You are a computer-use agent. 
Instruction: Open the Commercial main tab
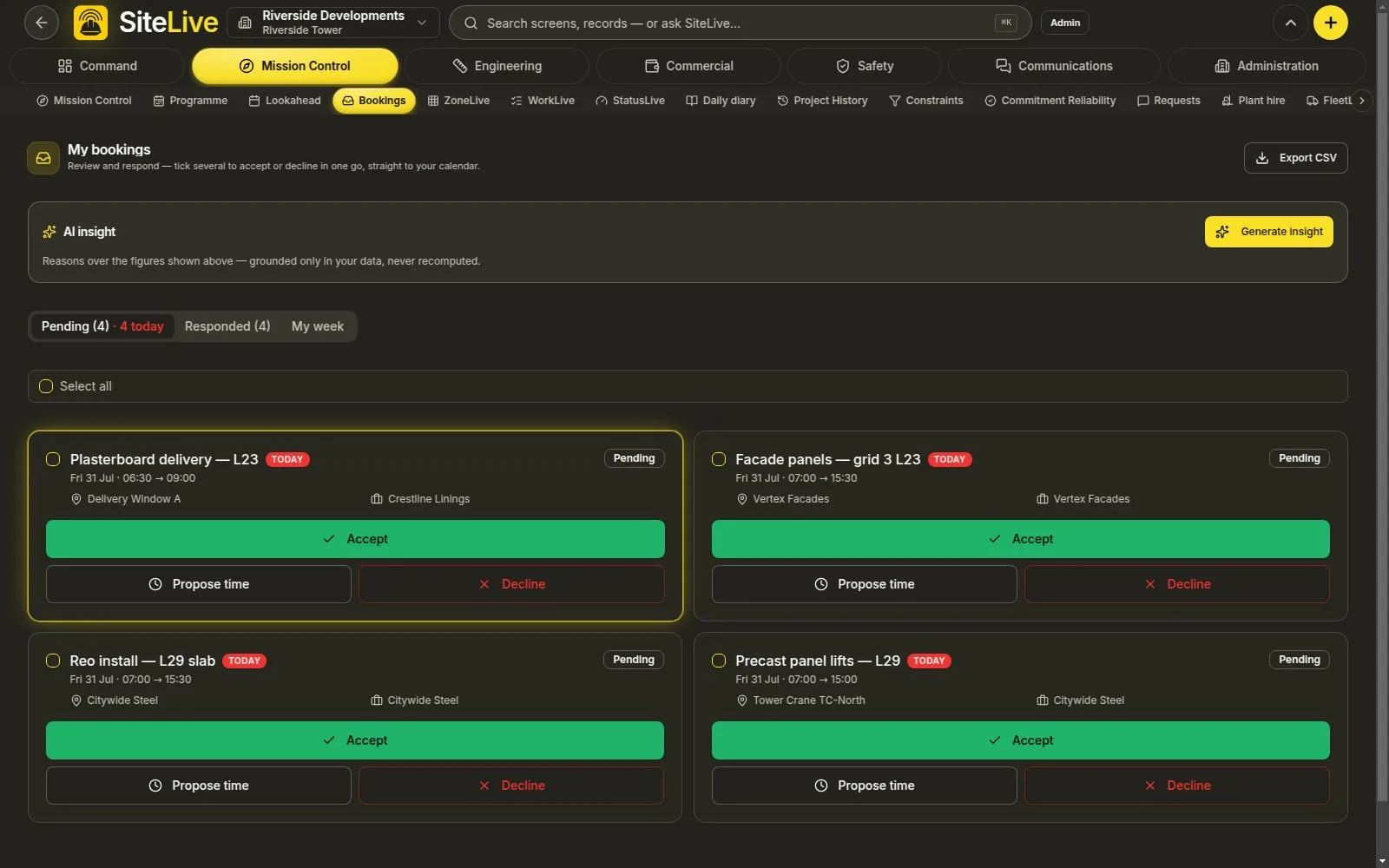point(688,66)
